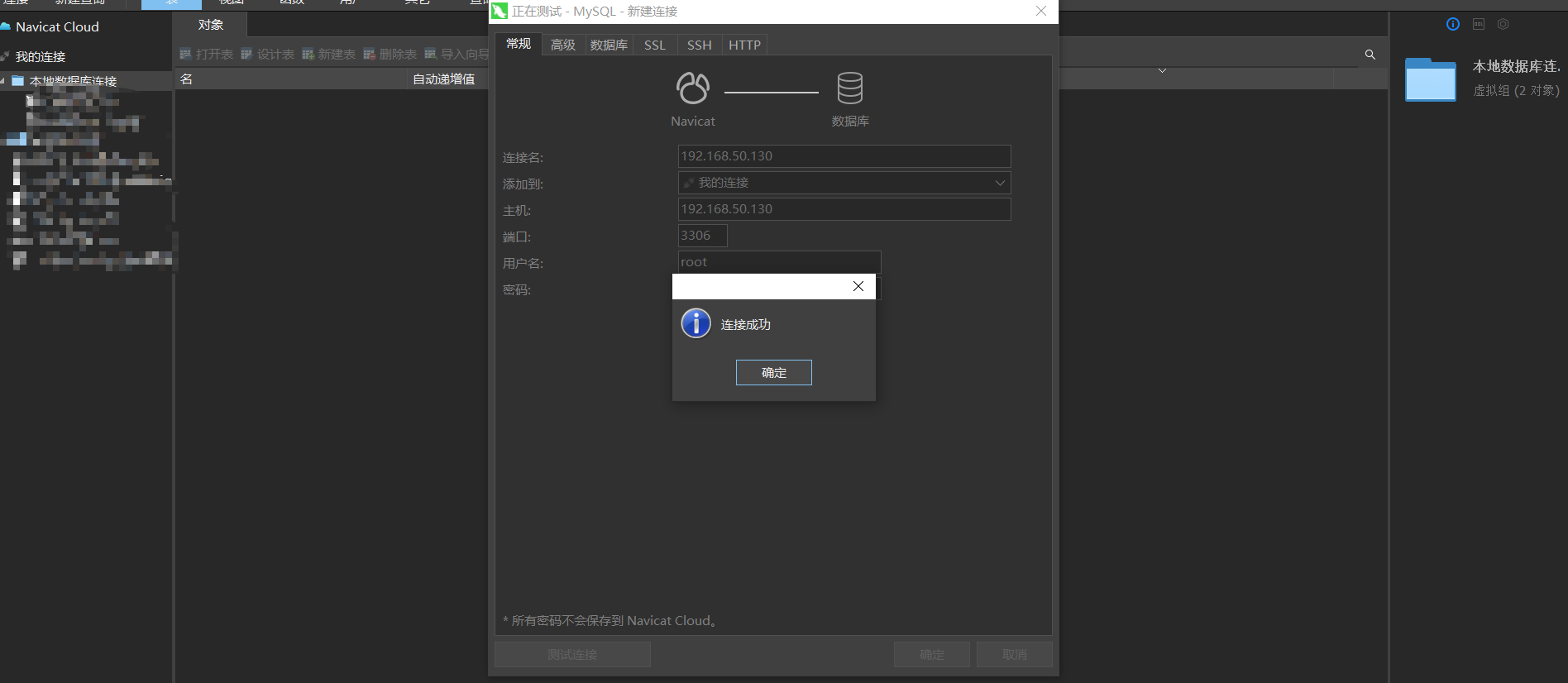Viewport: 1568px width, 683px height.
Task: Click the 用户名 (Username) field showing root
Action: pos(780,262)
